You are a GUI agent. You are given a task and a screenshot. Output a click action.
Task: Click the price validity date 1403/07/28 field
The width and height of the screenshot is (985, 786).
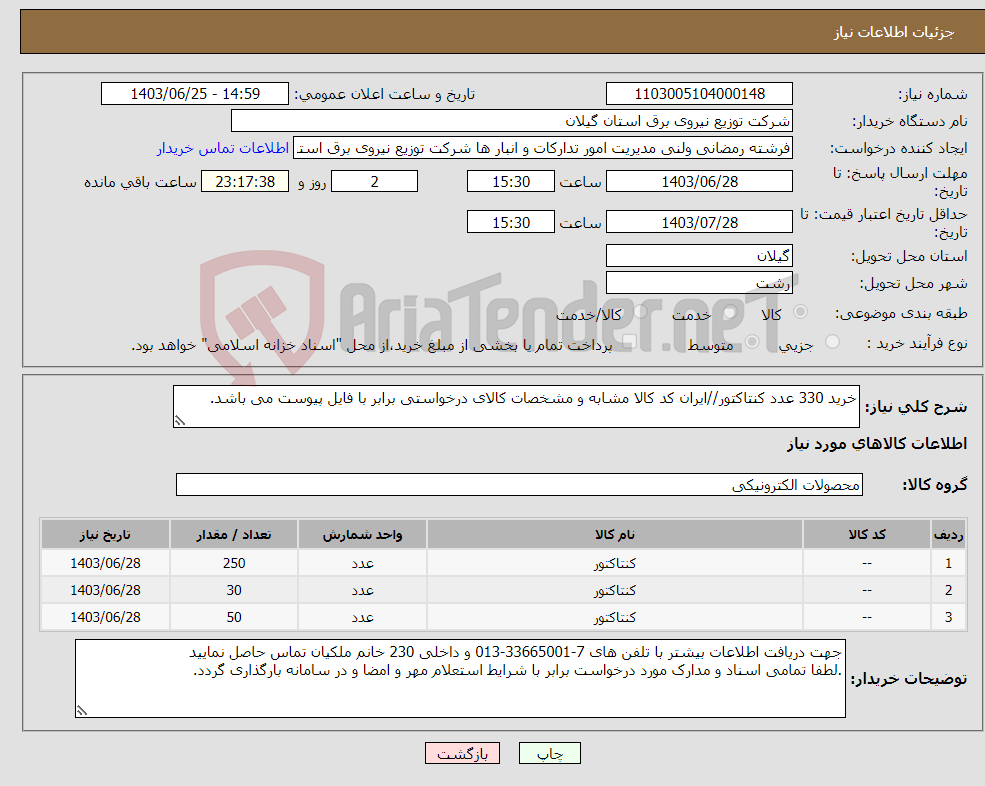[x=699, y=222]
